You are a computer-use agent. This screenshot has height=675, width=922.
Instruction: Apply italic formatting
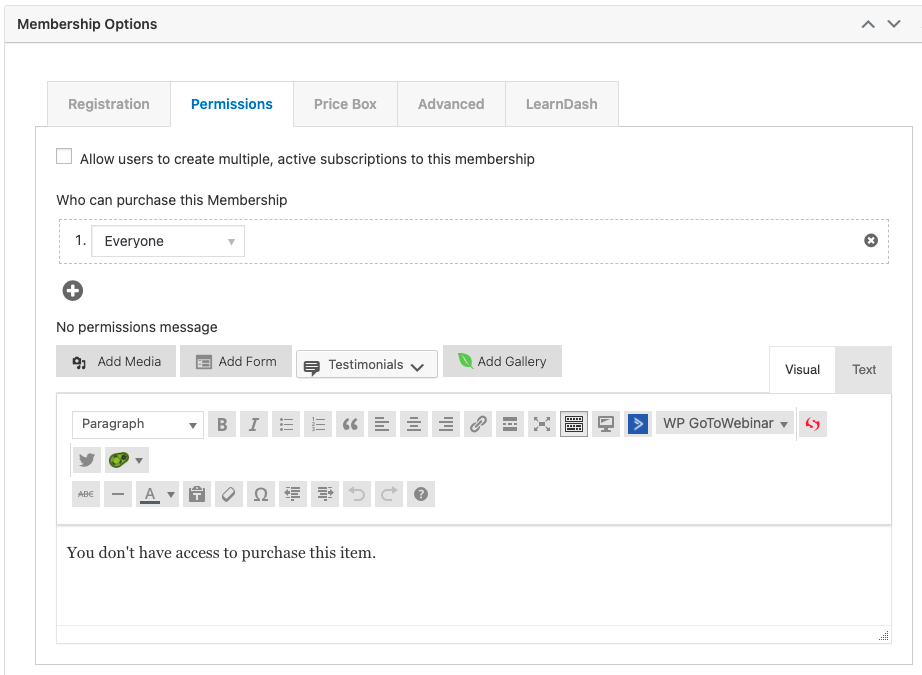(x=254, y=425)
